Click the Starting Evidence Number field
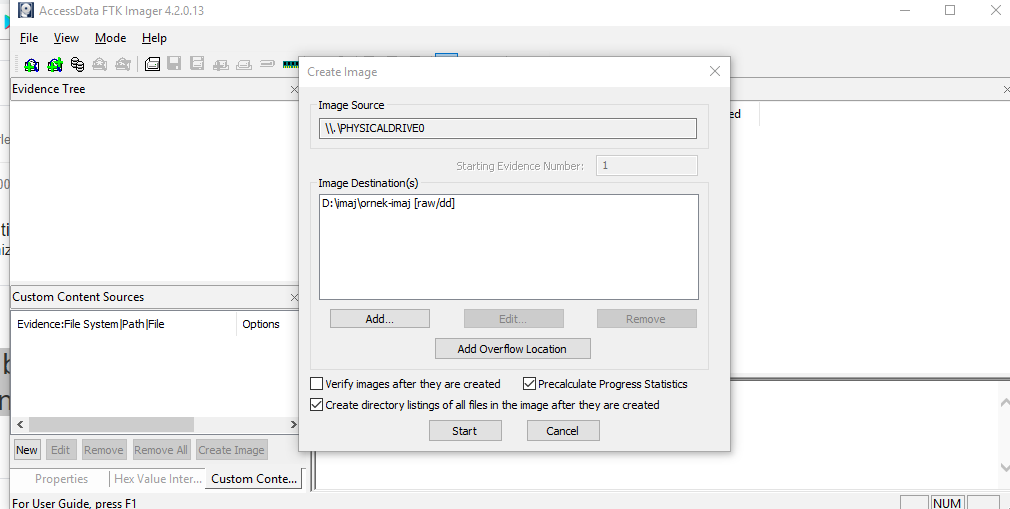Viewport: 1010px width, 509px height. tap(647, 166)
